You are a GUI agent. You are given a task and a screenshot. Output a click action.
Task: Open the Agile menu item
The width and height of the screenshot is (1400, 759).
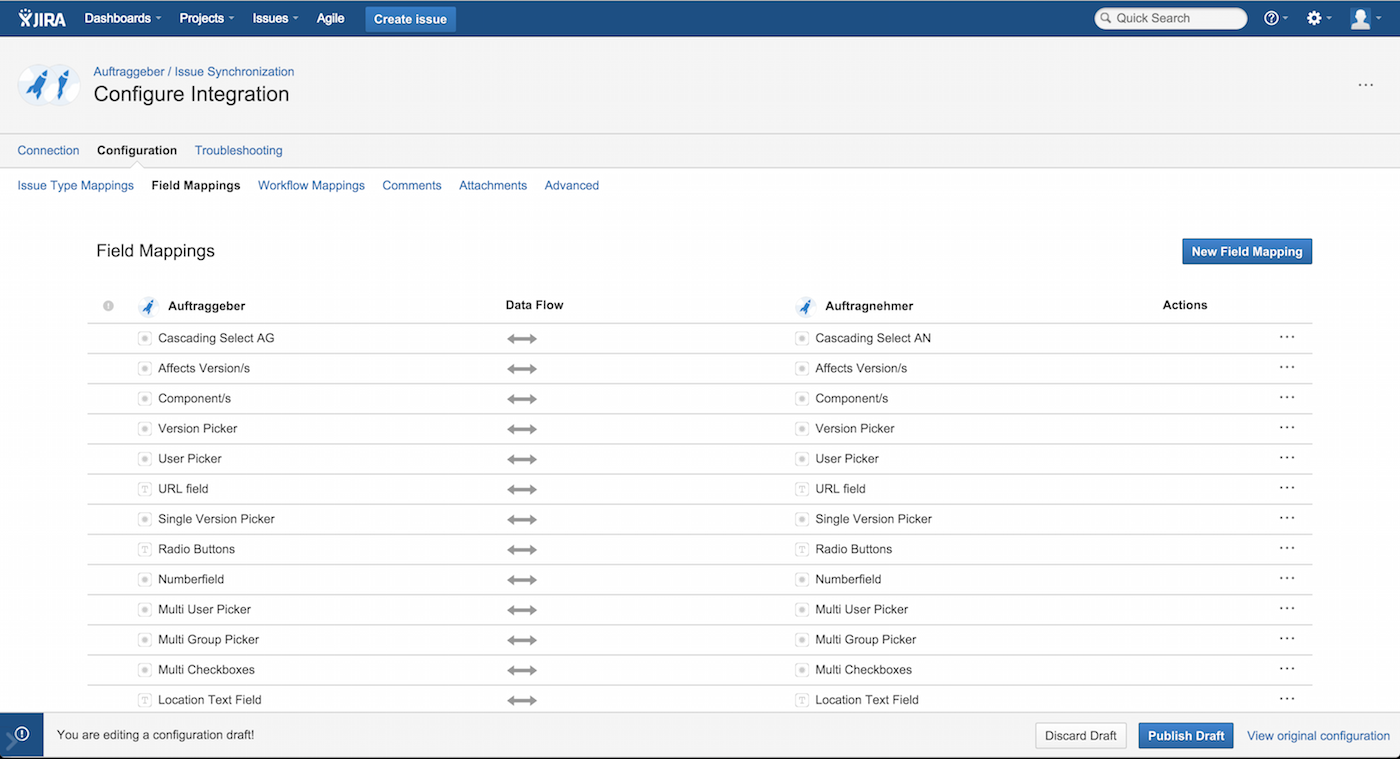click(330, 18)
